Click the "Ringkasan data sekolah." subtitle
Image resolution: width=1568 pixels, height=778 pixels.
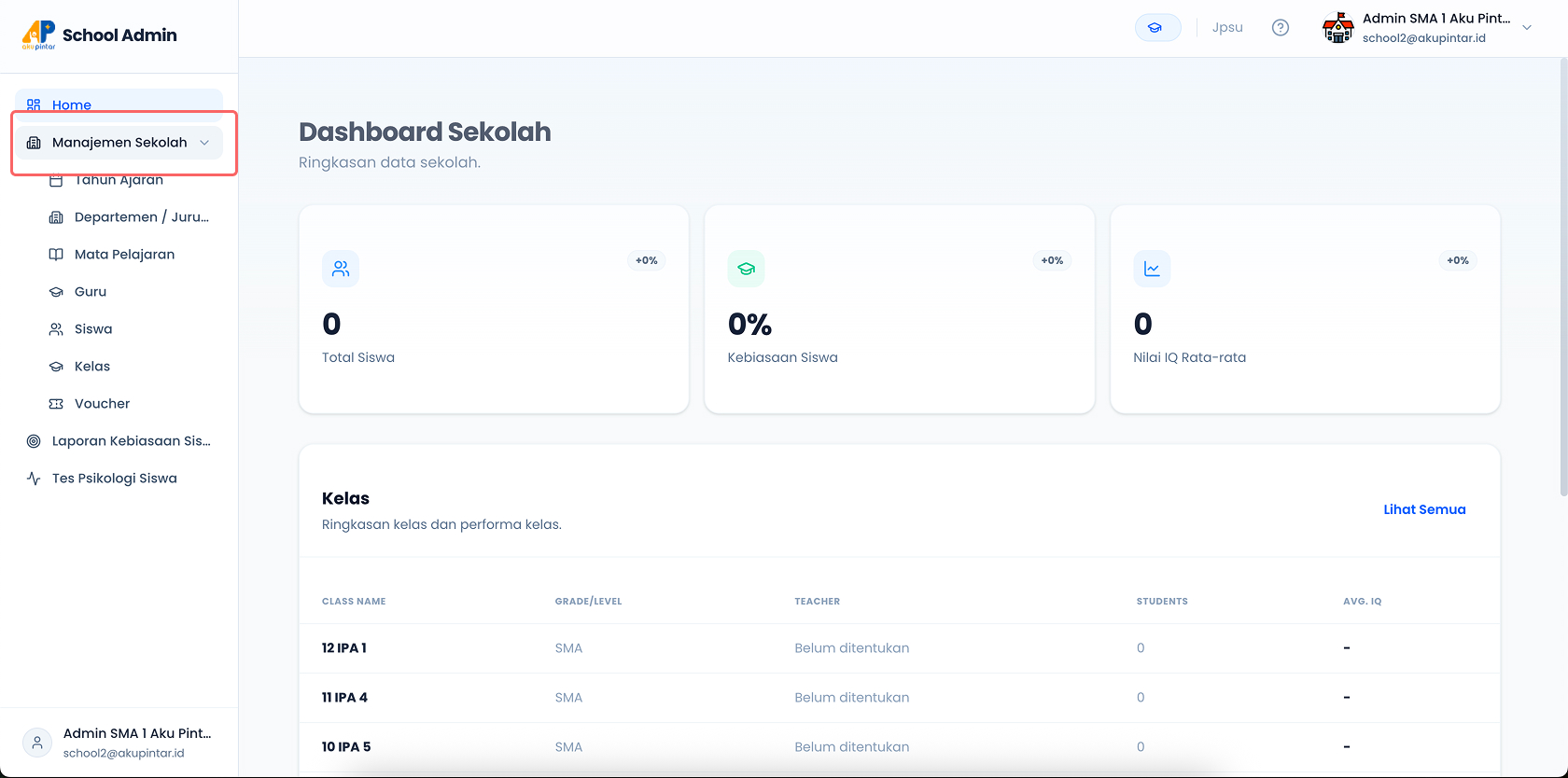click(389, 162)
